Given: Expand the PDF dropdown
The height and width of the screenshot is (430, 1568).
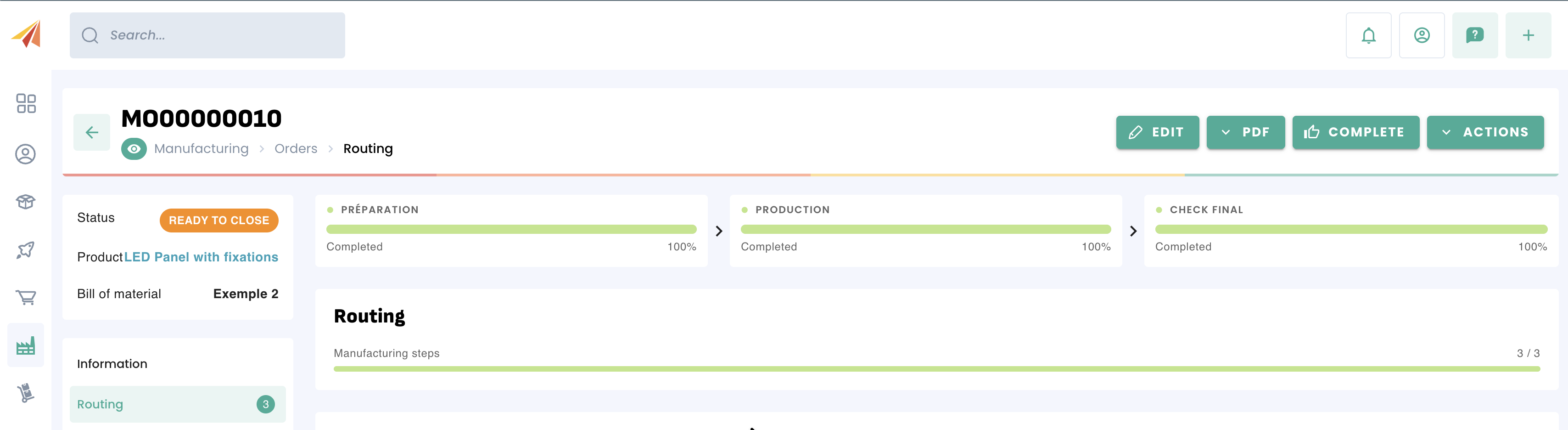Looking at the screenshot, I should coord(1245,132).
